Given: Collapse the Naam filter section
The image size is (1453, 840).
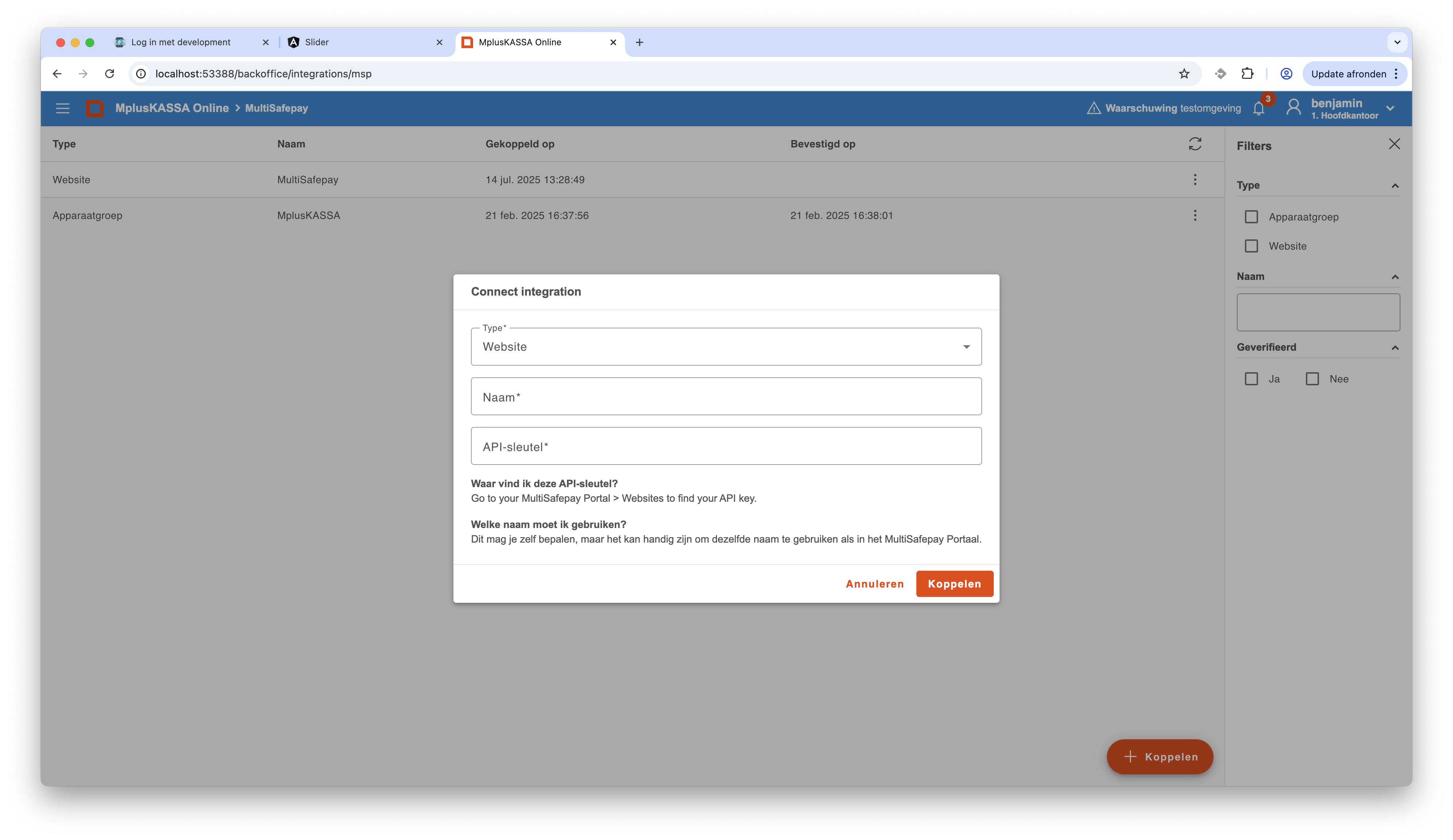Looking at the screenshot, I should [x=1395, y=277].
